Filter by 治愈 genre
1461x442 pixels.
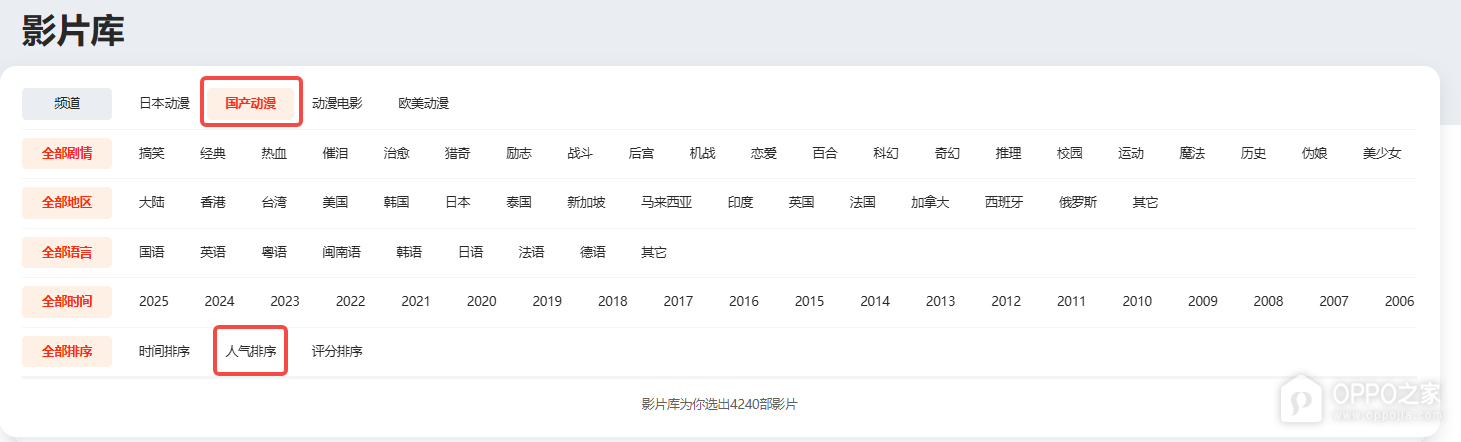pos(397,153)
